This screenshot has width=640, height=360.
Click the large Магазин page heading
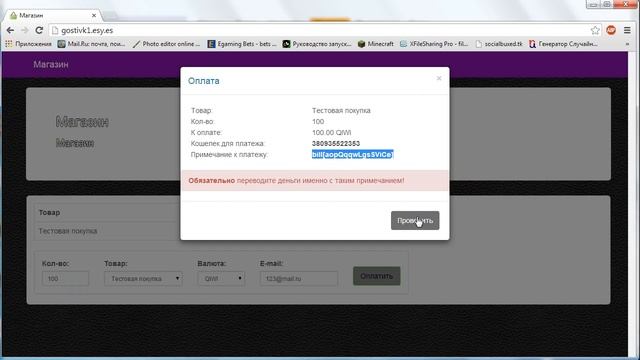click(82, 122)
